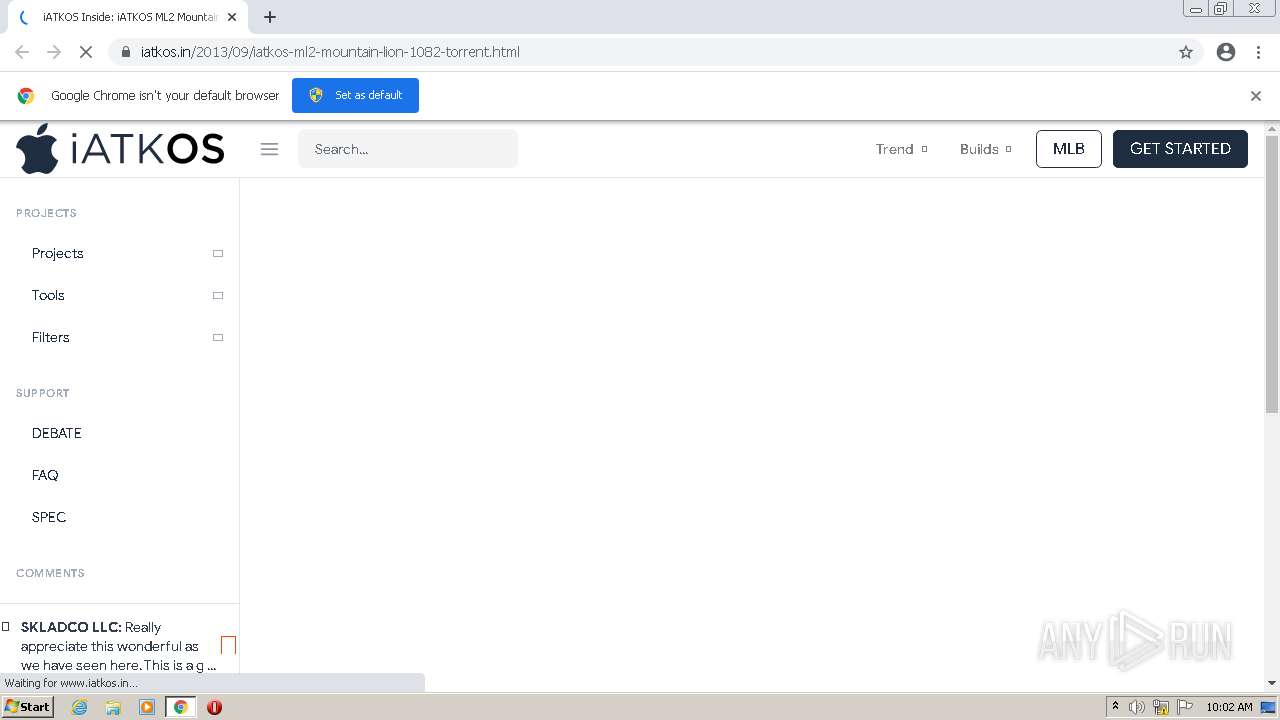Dismiss the default browser notification bar

(1256, 96)
